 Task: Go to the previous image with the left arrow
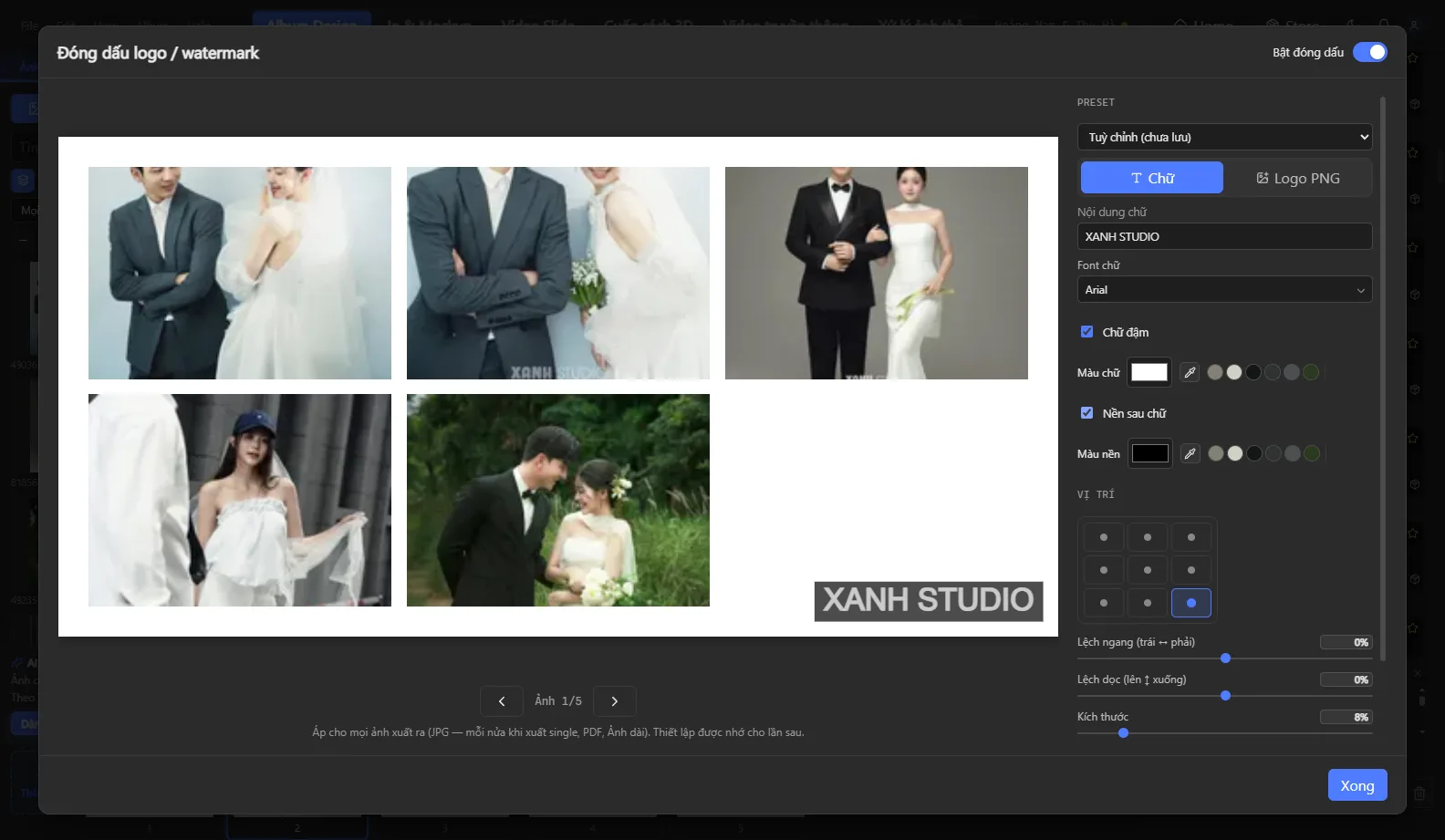pyautogui.click(x=502, y=701)
